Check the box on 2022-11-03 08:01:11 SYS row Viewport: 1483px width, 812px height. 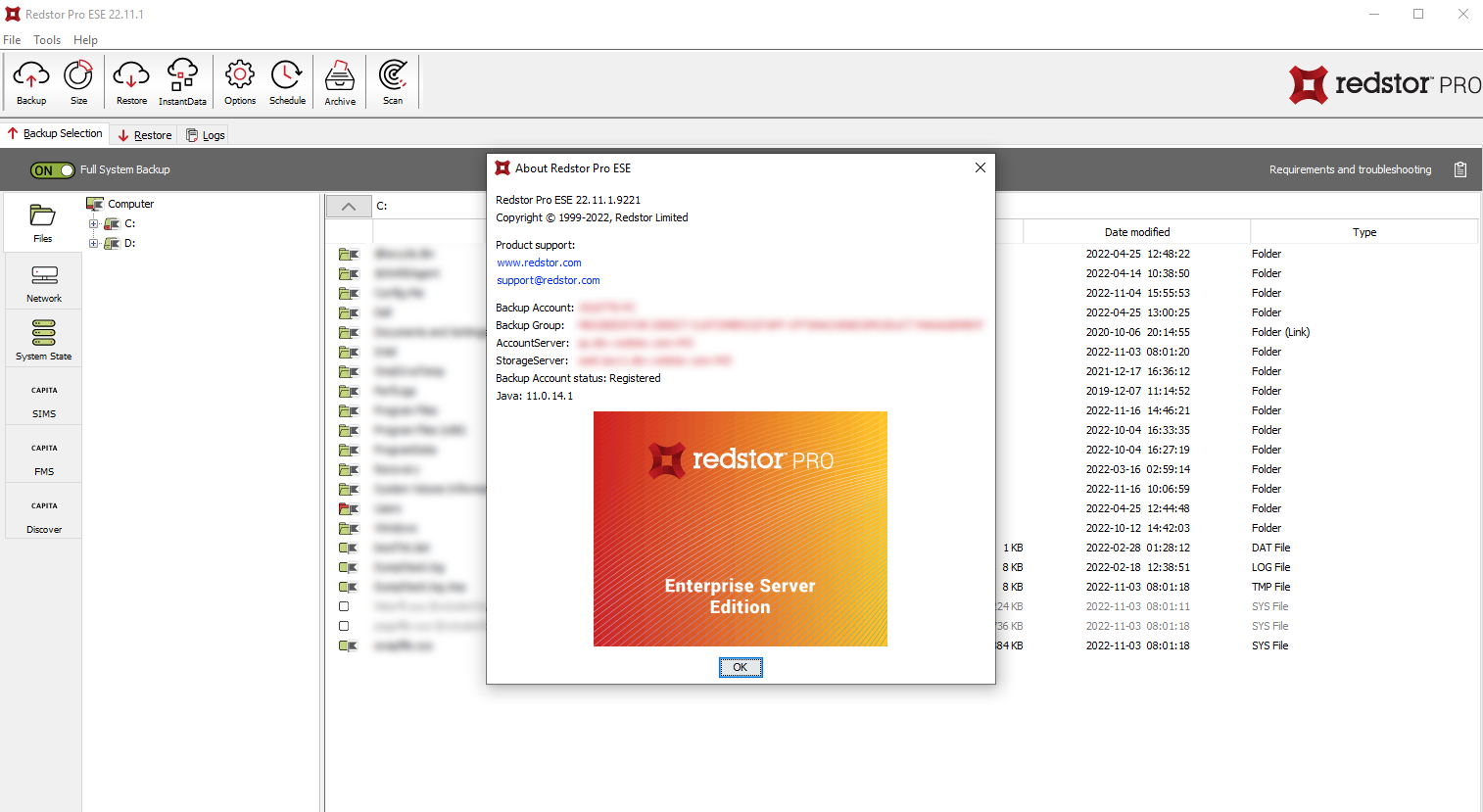[x=344, y=606]
